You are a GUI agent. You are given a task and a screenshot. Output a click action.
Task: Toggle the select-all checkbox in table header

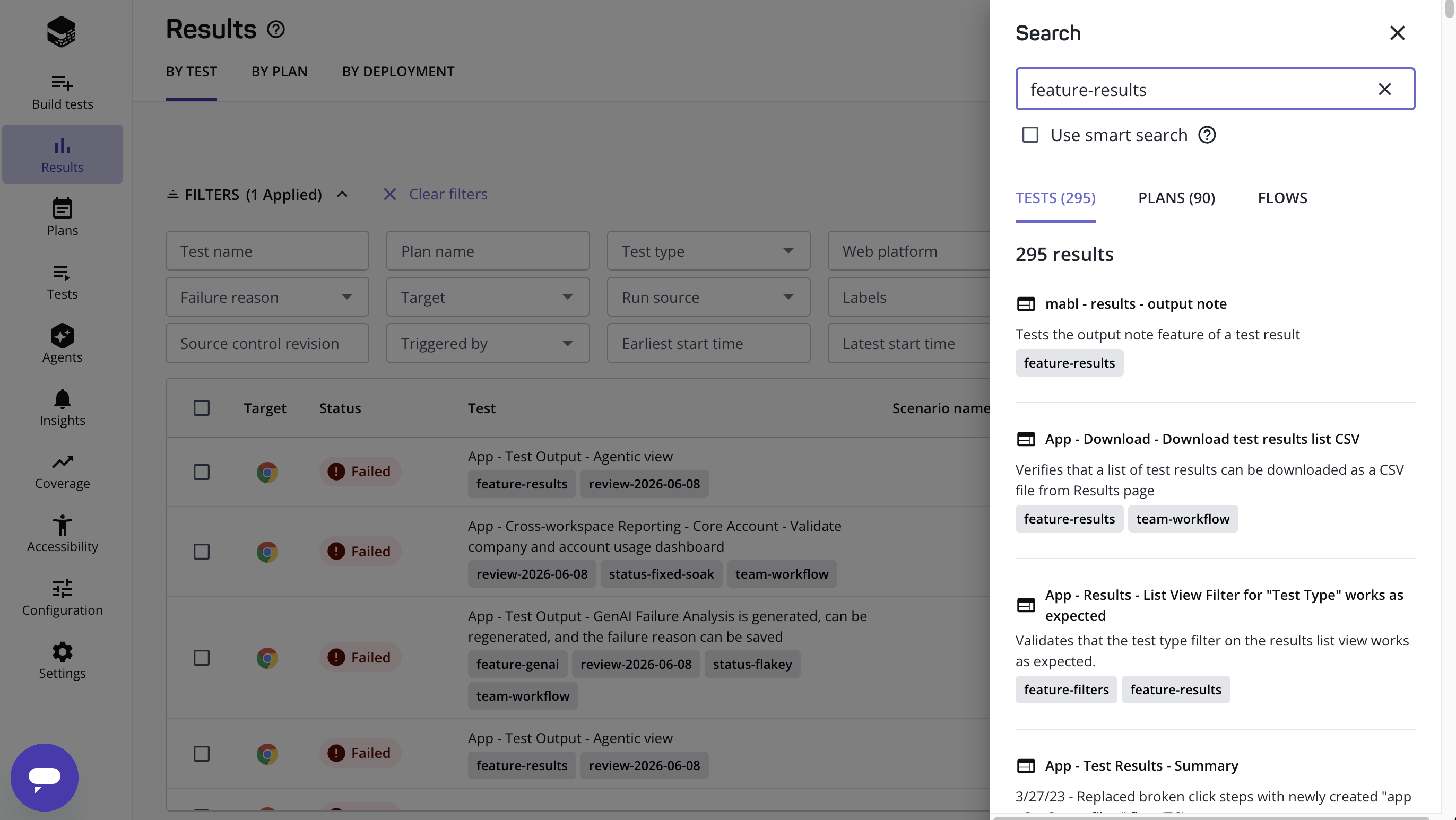[201, 408]
